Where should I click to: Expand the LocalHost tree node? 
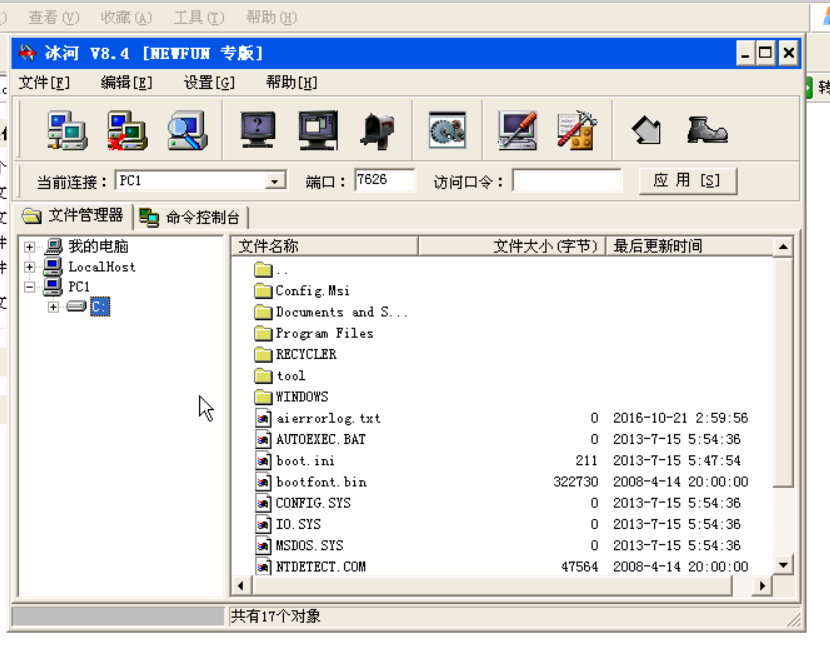(30, 267)
